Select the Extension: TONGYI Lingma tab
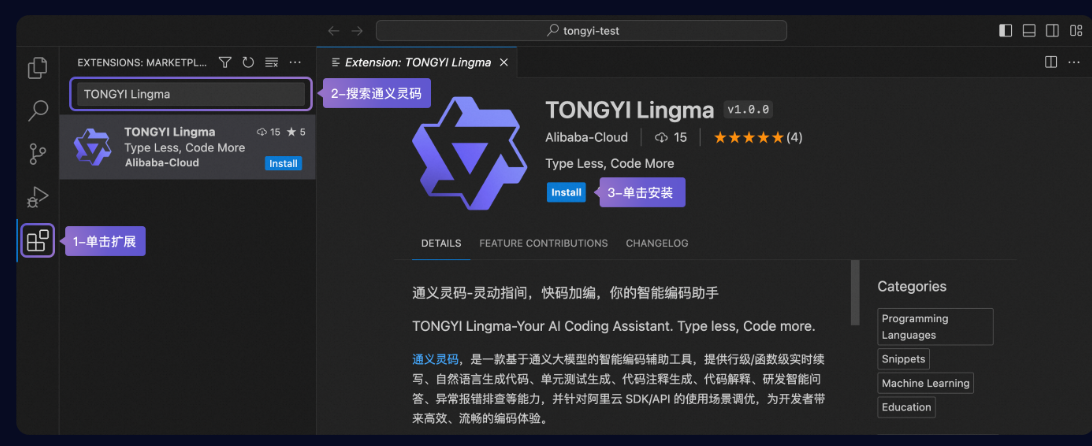This screenshot has width=1092, height=446. 416,63
